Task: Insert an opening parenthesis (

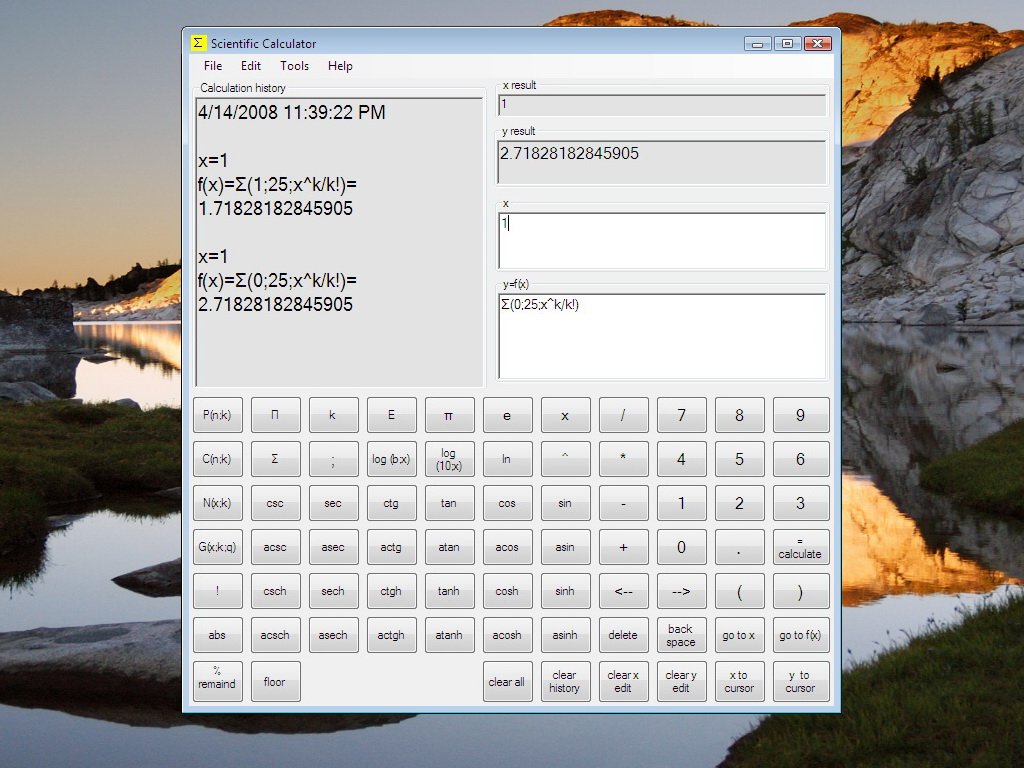Action: click(739, 591)
